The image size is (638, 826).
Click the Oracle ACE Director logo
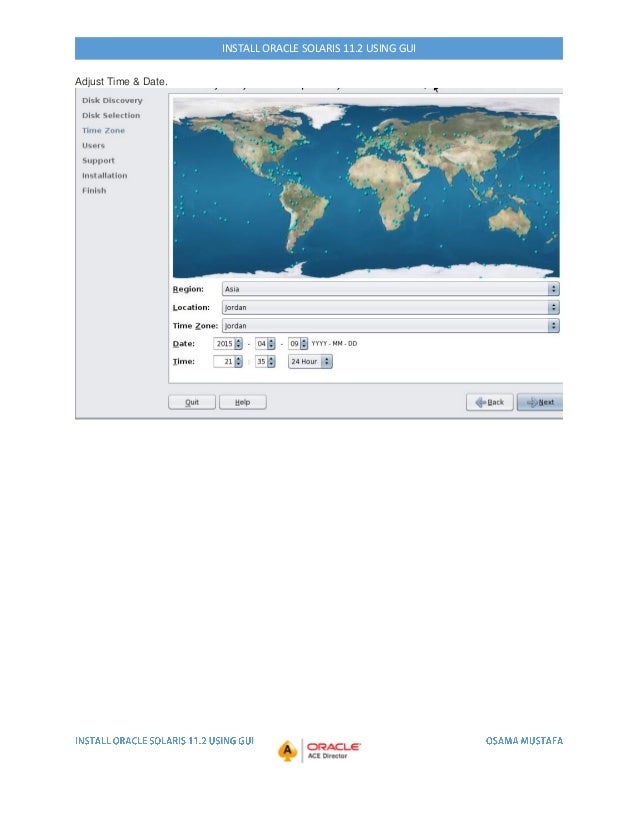click(x=319, y=750)
